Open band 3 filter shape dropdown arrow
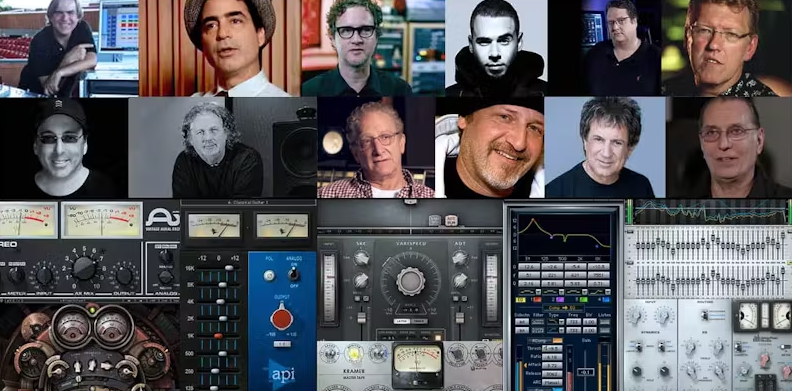Viewport: 792px width, 391px height. 584,291
